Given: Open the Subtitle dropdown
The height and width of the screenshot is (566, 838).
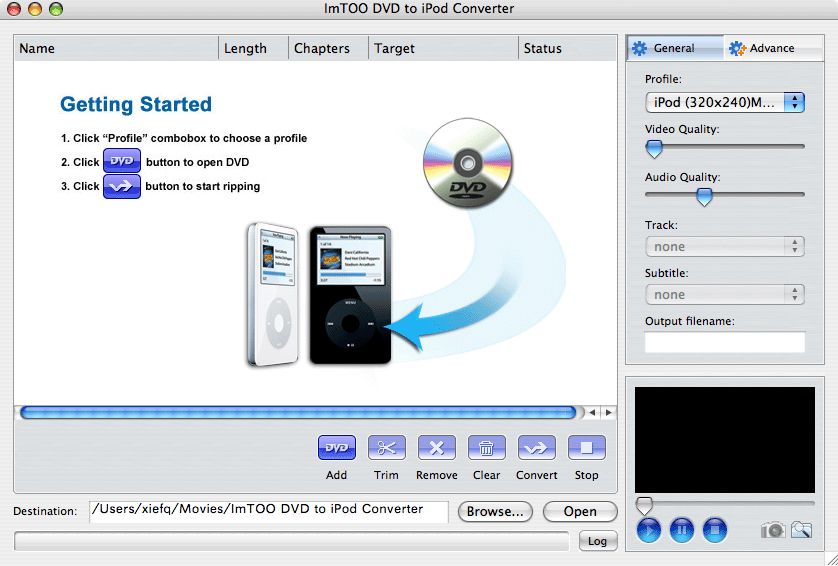Looking at the screenshot, I should [725, 294].
